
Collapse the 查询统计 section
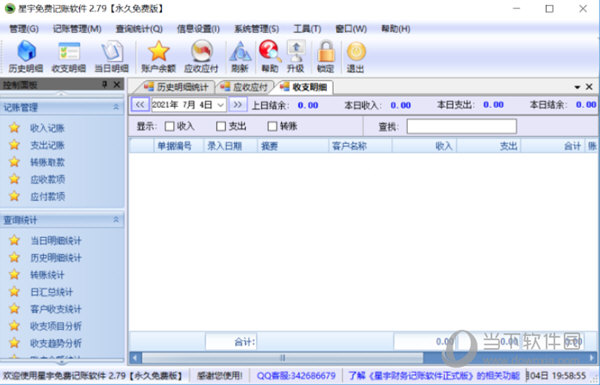click(116, 220)
